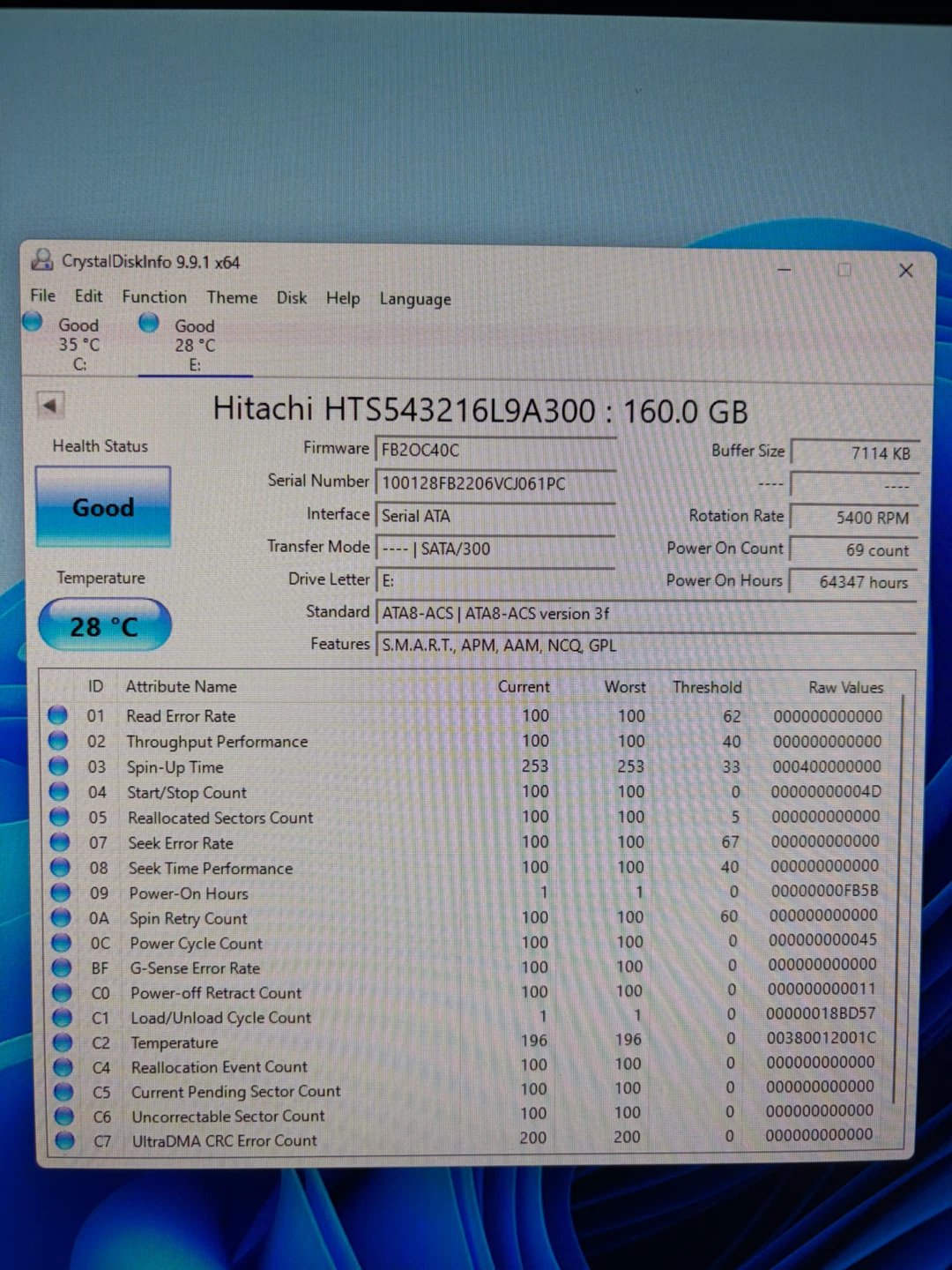The width and height of the screenshot is (952, 1270).
Task: Click the CrystalDiskInfo app icon in title bar
Action: click(x=41, y=259)
